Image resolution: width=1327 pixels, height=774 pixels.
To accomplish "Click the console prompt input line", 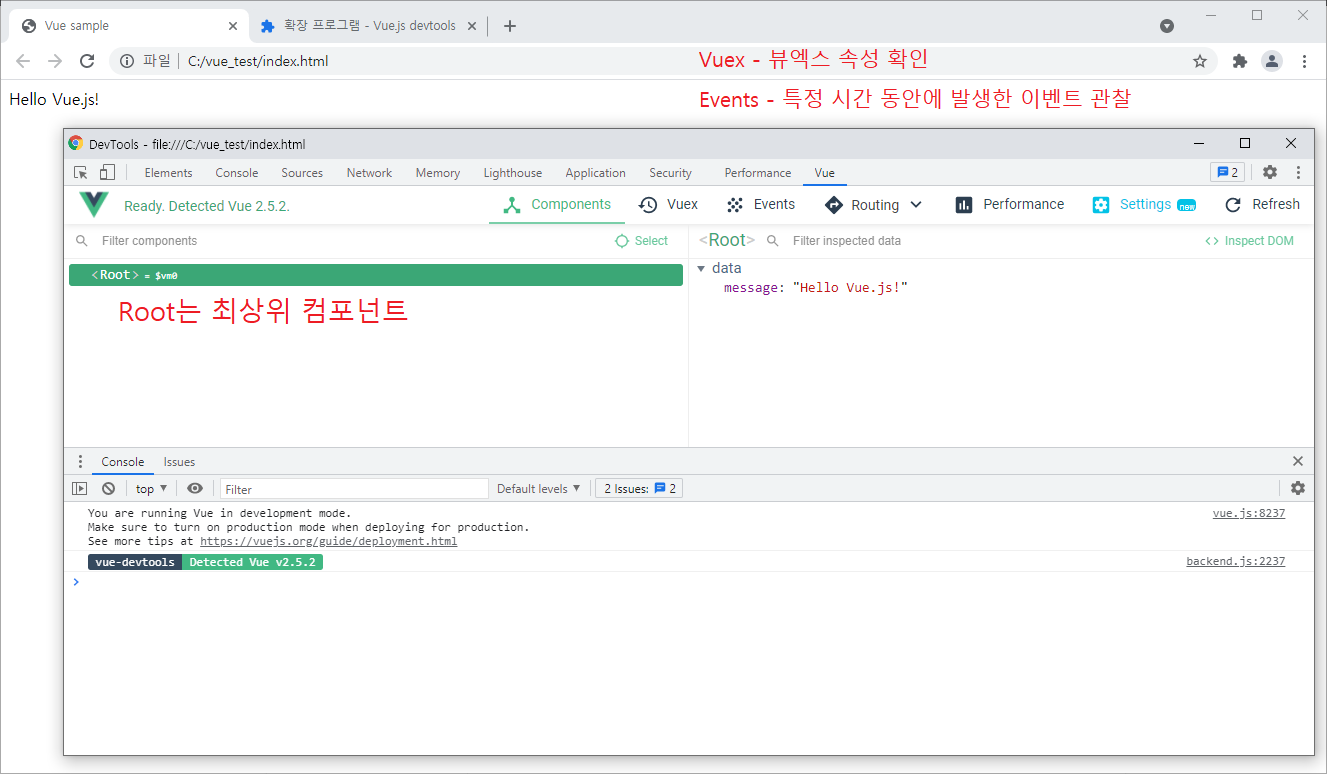I will pyautogui.click(x=690, y=582).
